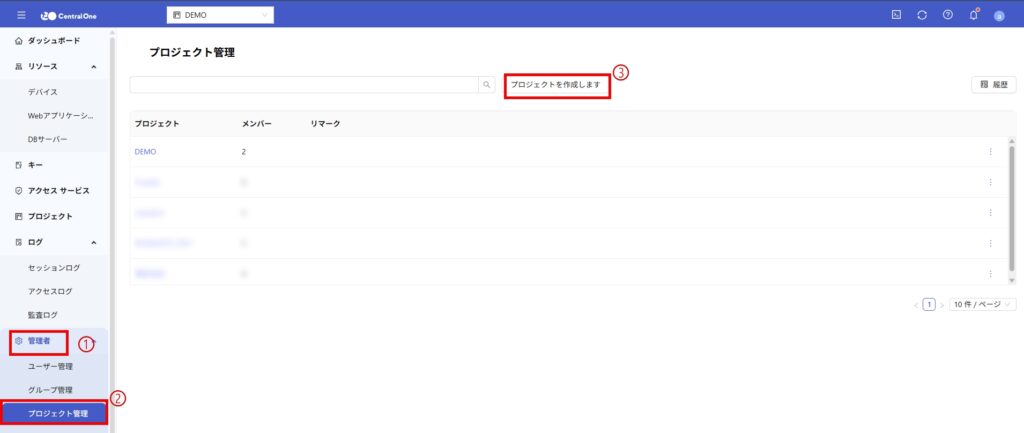Open ユーザー管理 in the sidebar
This screenshot has width=1024, height=433.
point(50,366)
